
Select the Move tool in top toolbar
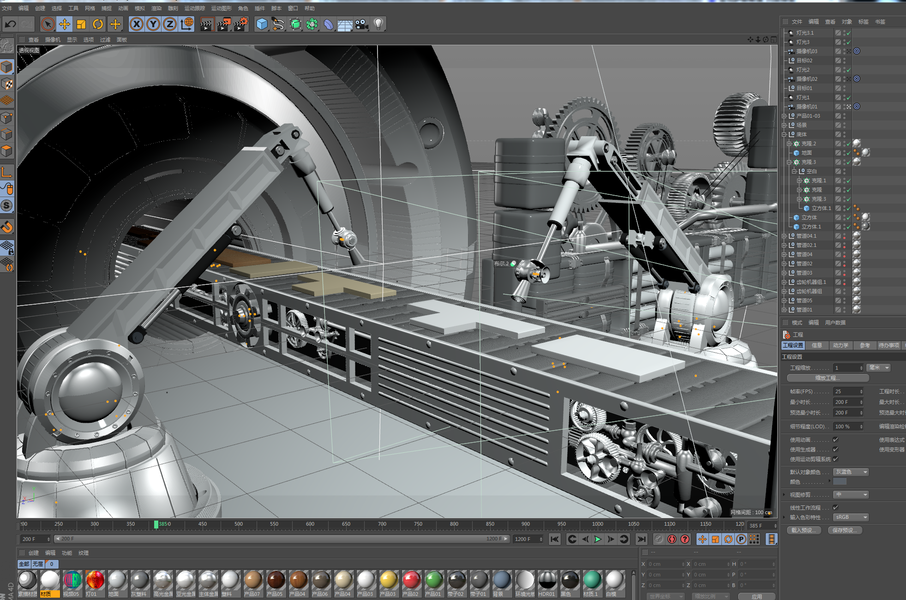[64, 23]
